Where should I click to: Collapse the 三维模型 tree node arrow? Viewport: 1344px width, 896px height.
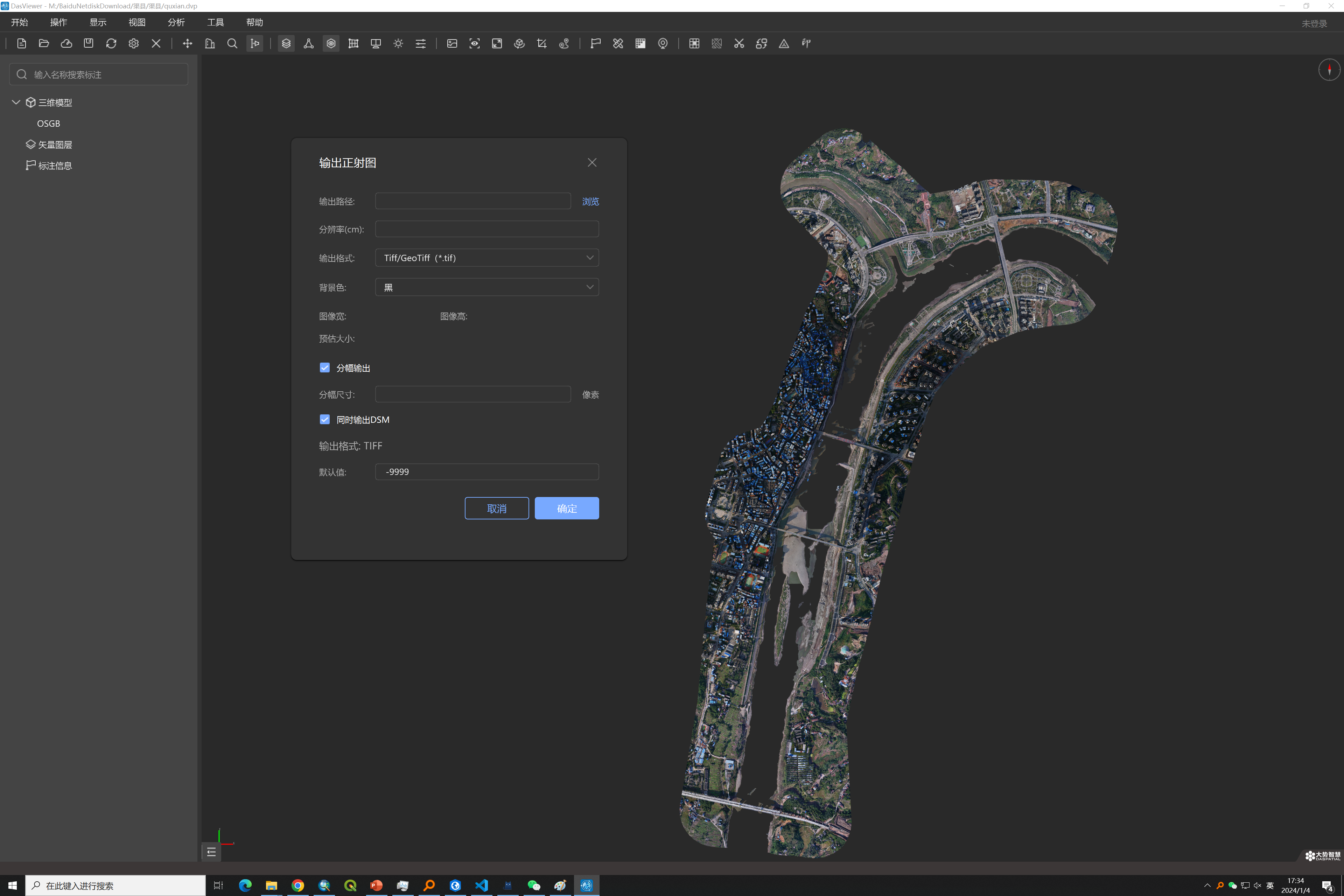pyautogui.click(x=16, y=102)
